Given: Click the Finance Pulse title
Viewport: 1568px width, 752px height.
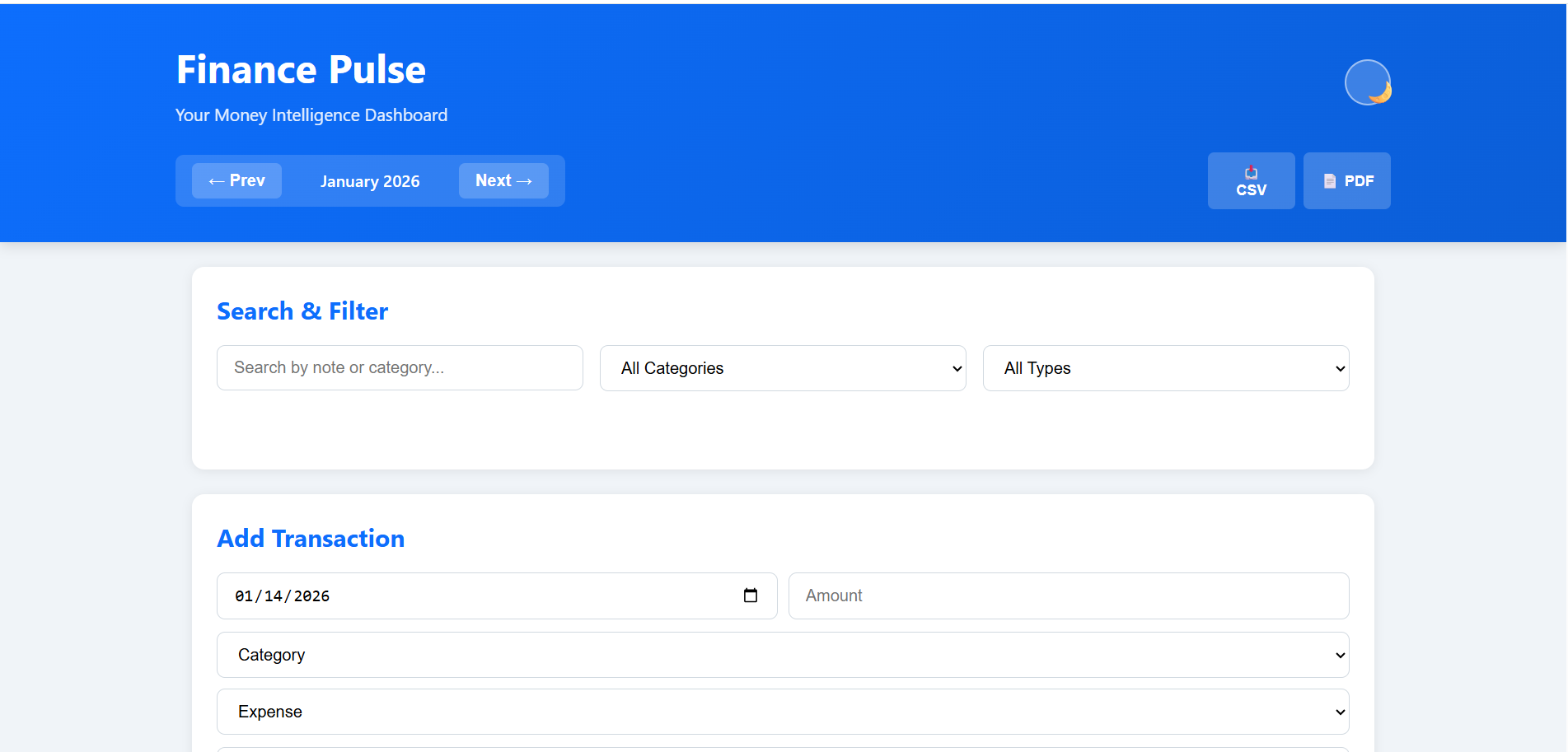Looking at the screenshot, I should [301, 69].
